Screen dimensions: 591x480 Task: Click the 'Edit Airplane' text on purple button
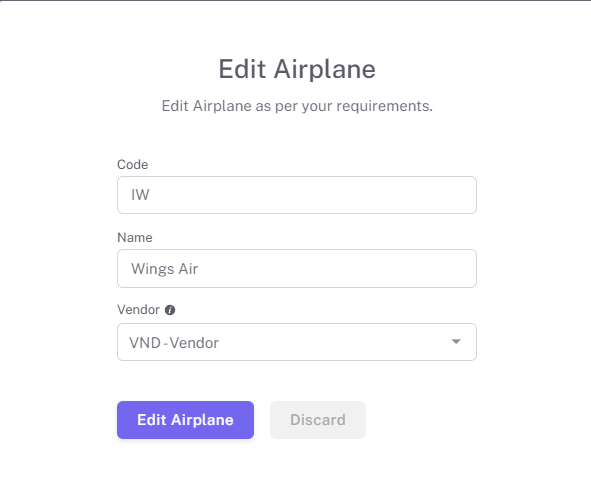pyautogui.click(x=185, y=420)
